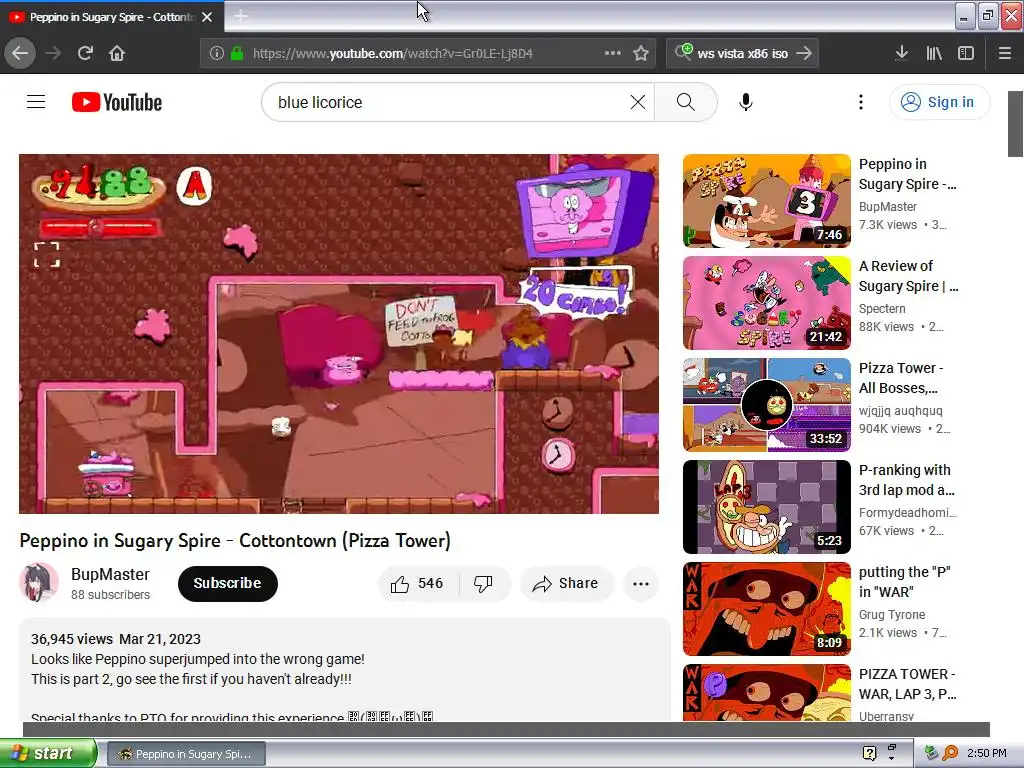Viewport: 1024px width, 768px height.
Task: Open the 33:52 Pizza Tower bosses thumbnail
Action: [767, 405]
